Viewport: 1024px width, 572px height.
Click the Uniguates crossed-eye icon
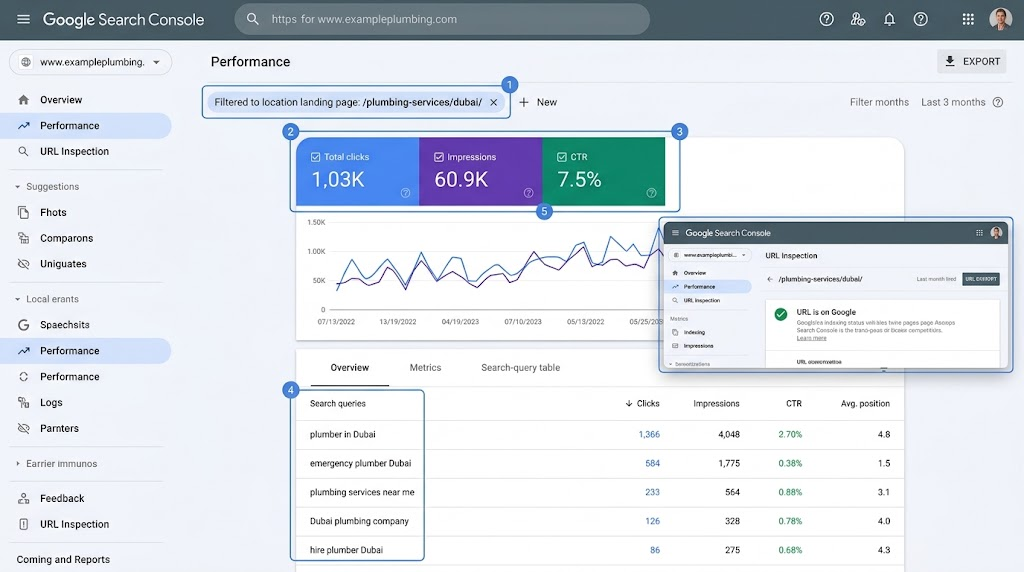(x=24, y=264)
